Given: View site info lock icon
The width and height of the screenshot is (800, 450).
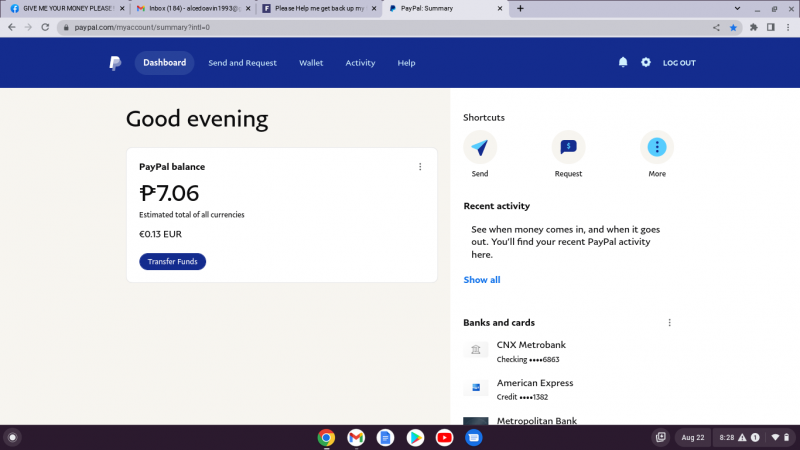Looking at the screenshot, I should (66, 28).
